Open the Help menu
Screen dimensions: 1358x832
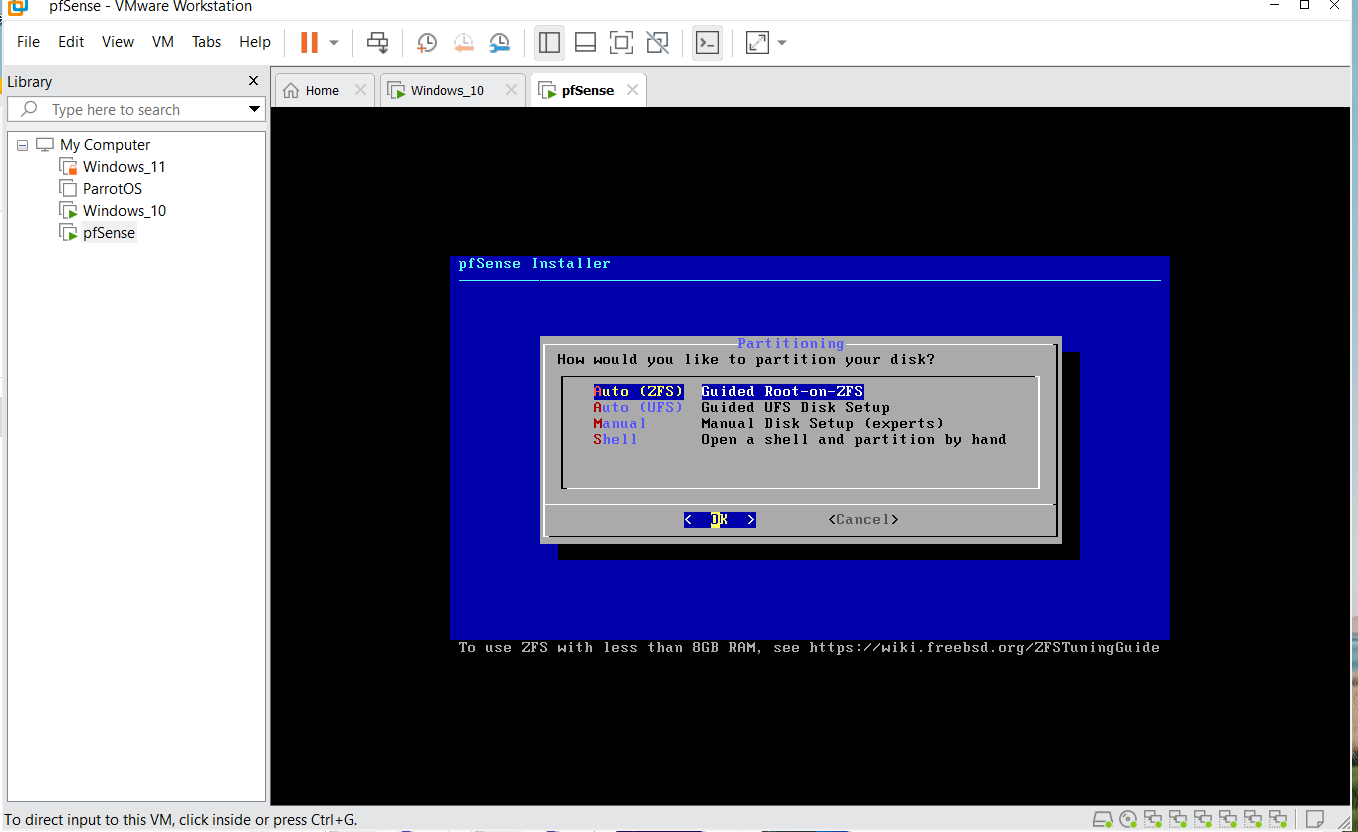click(255, 42)
